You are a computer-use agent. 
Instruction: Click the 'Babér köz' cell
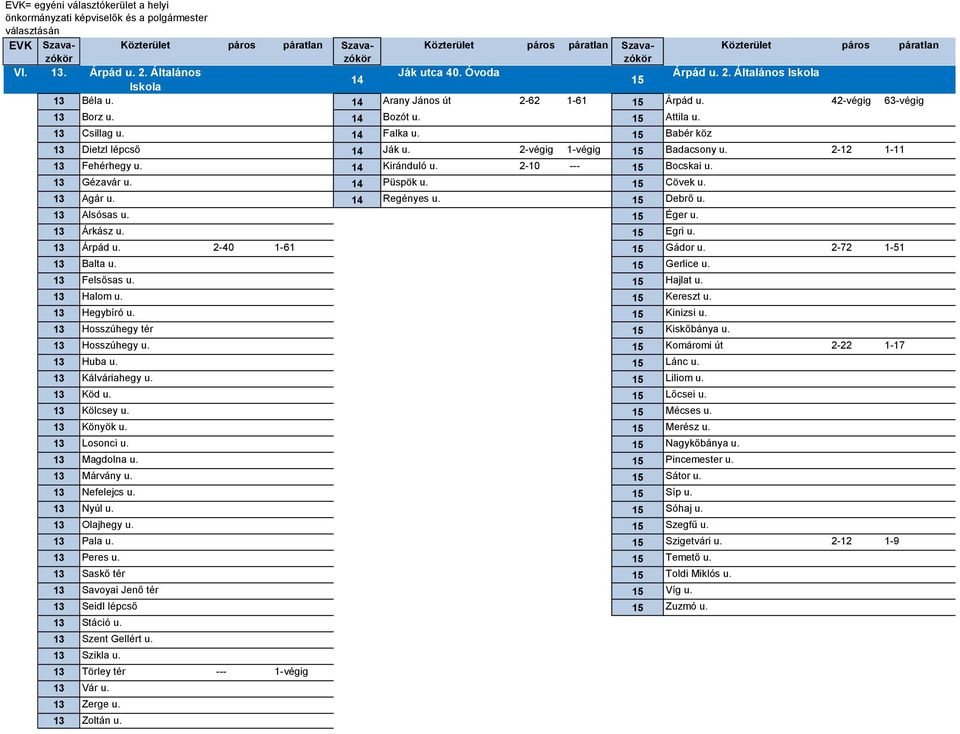[689, 133]
